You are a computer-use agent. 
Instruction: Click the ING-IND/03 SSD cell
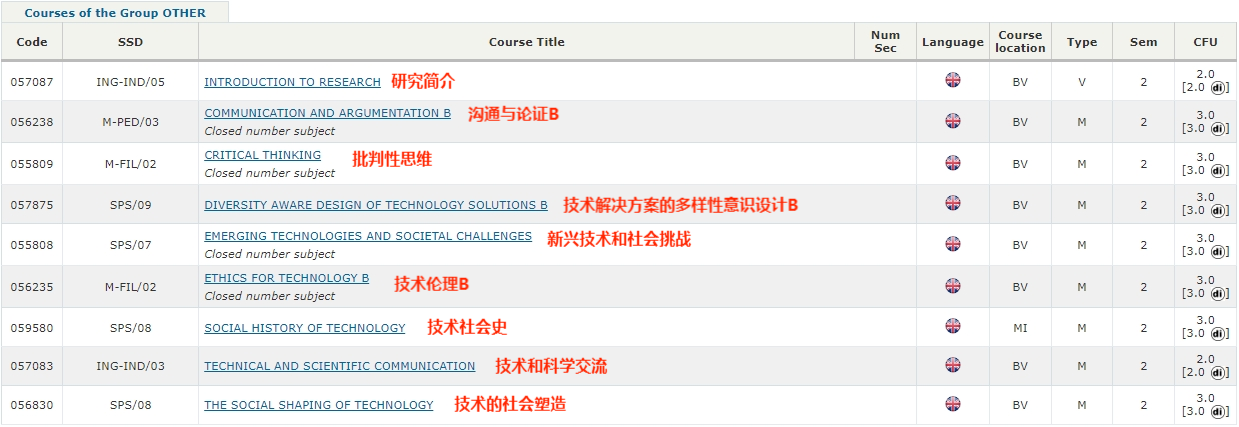pos(131,366)
